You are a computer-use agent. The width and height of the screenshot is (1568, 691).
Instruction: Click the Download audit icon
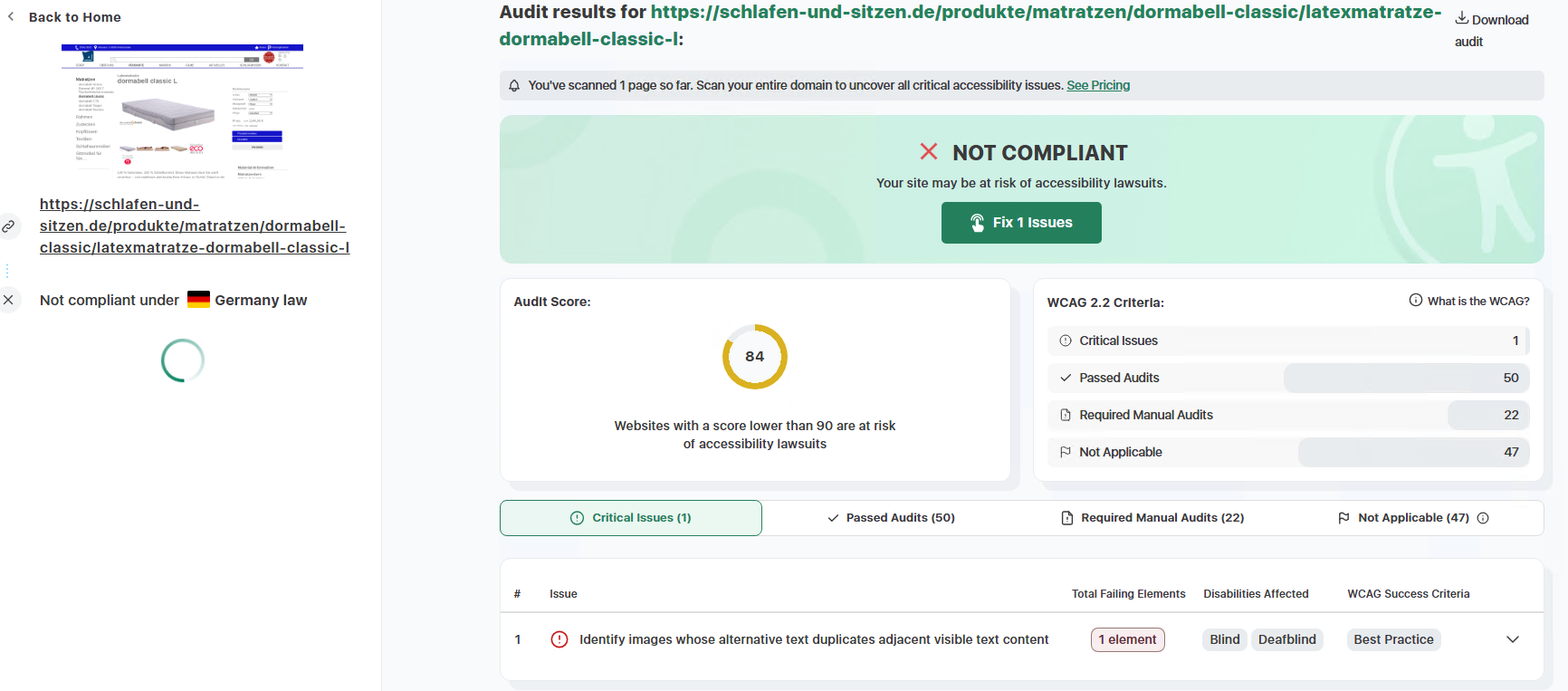[1461, 18]
